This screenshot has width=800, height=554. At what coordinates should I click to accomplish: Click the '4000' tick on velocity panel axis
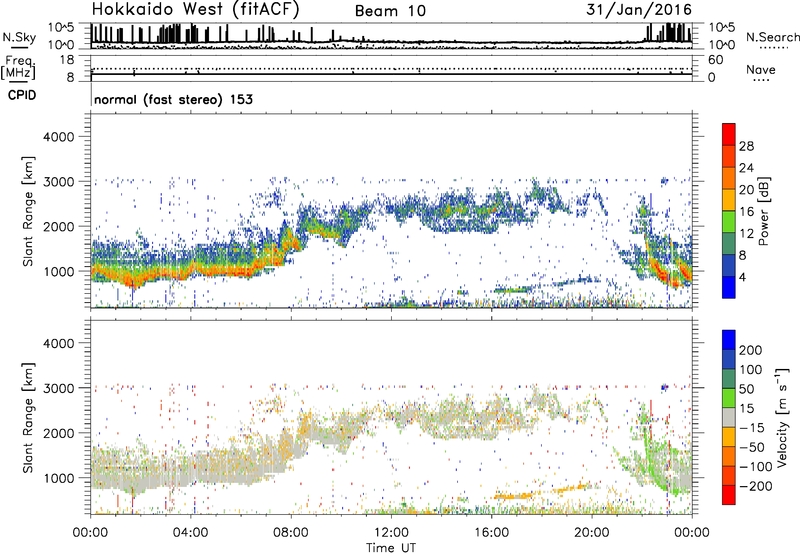(x=59, y=343)
